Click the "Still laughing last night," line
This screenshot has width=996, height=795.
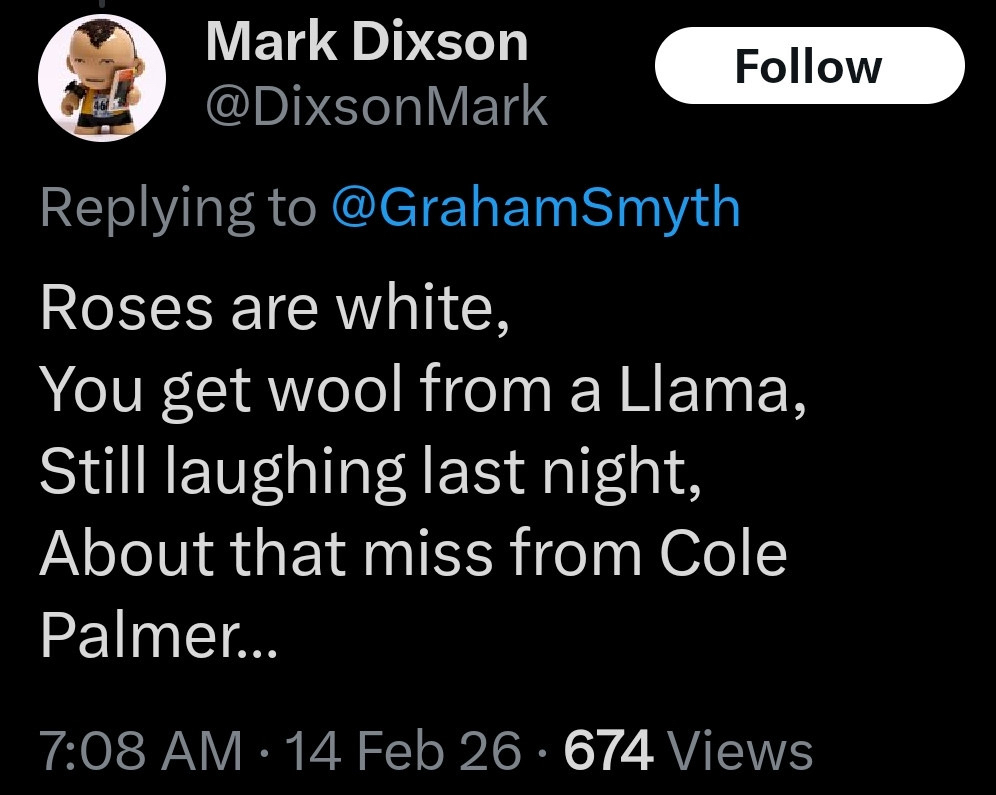369,472
